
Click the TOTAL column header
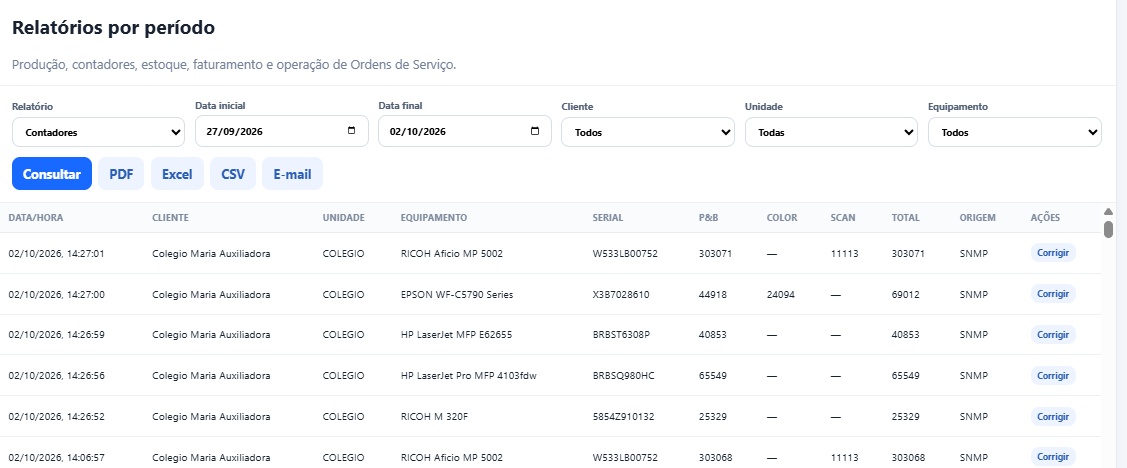pyautogui.click(x=905, y=218)
